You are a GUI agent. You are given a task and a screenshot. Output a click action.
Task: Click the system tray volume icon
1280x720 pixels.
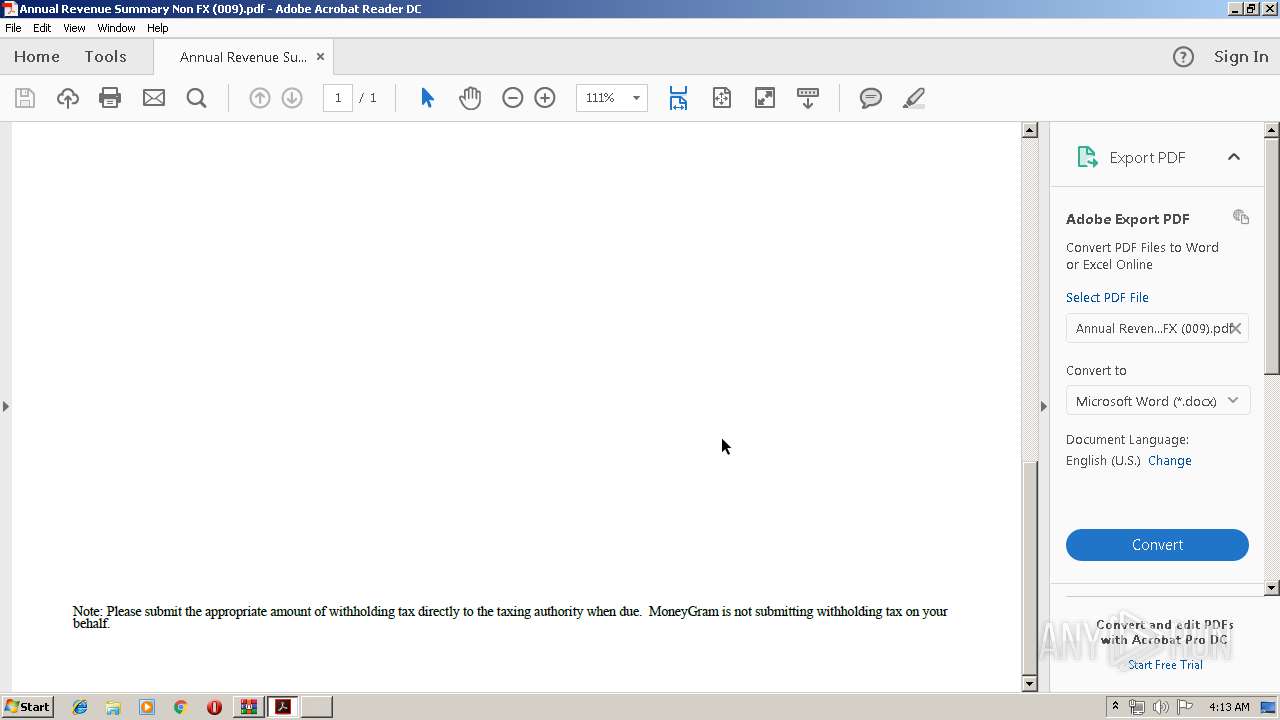pyautogui.click(x=1160, y=707)
